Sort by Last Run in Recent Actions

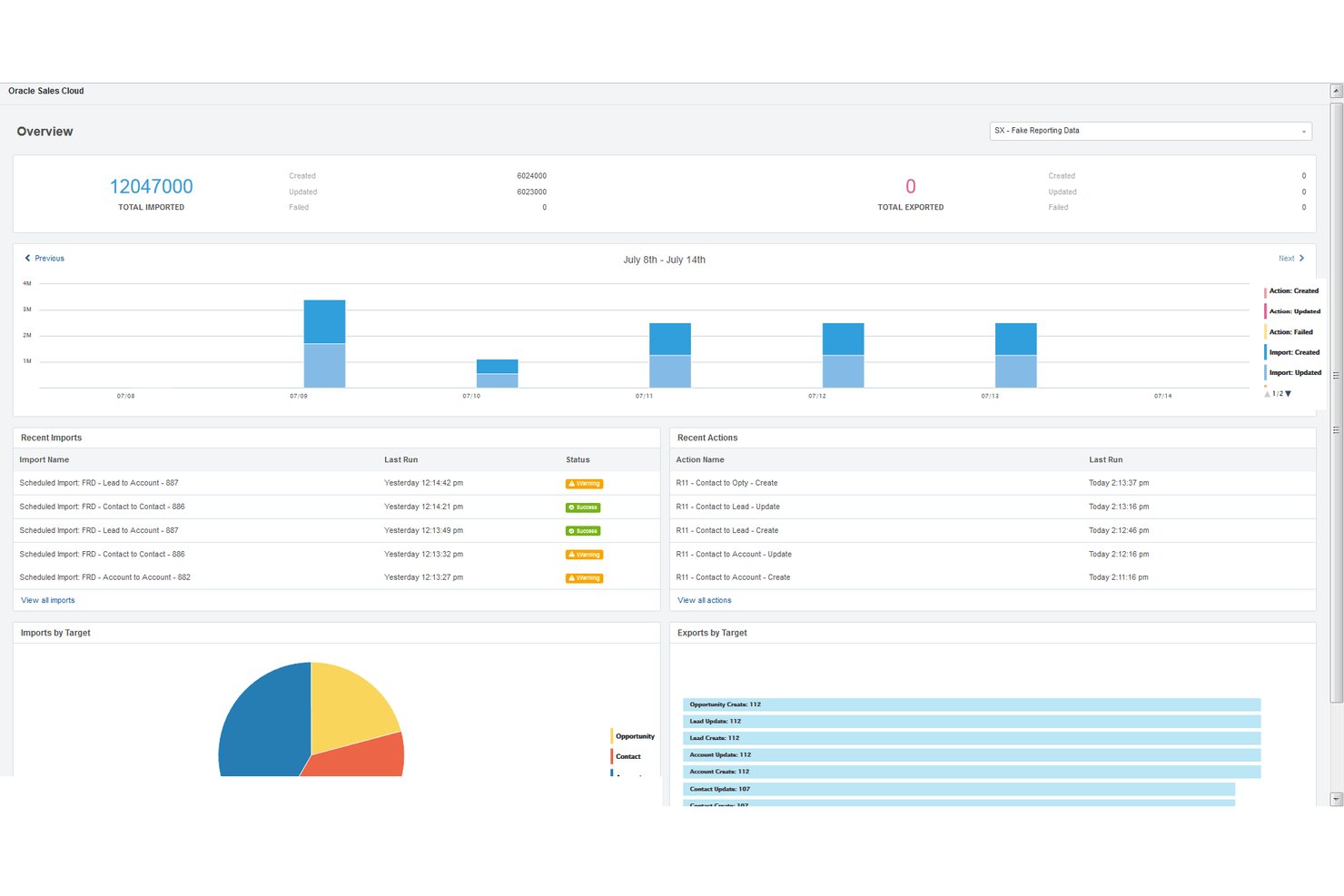coord(1106,460)
